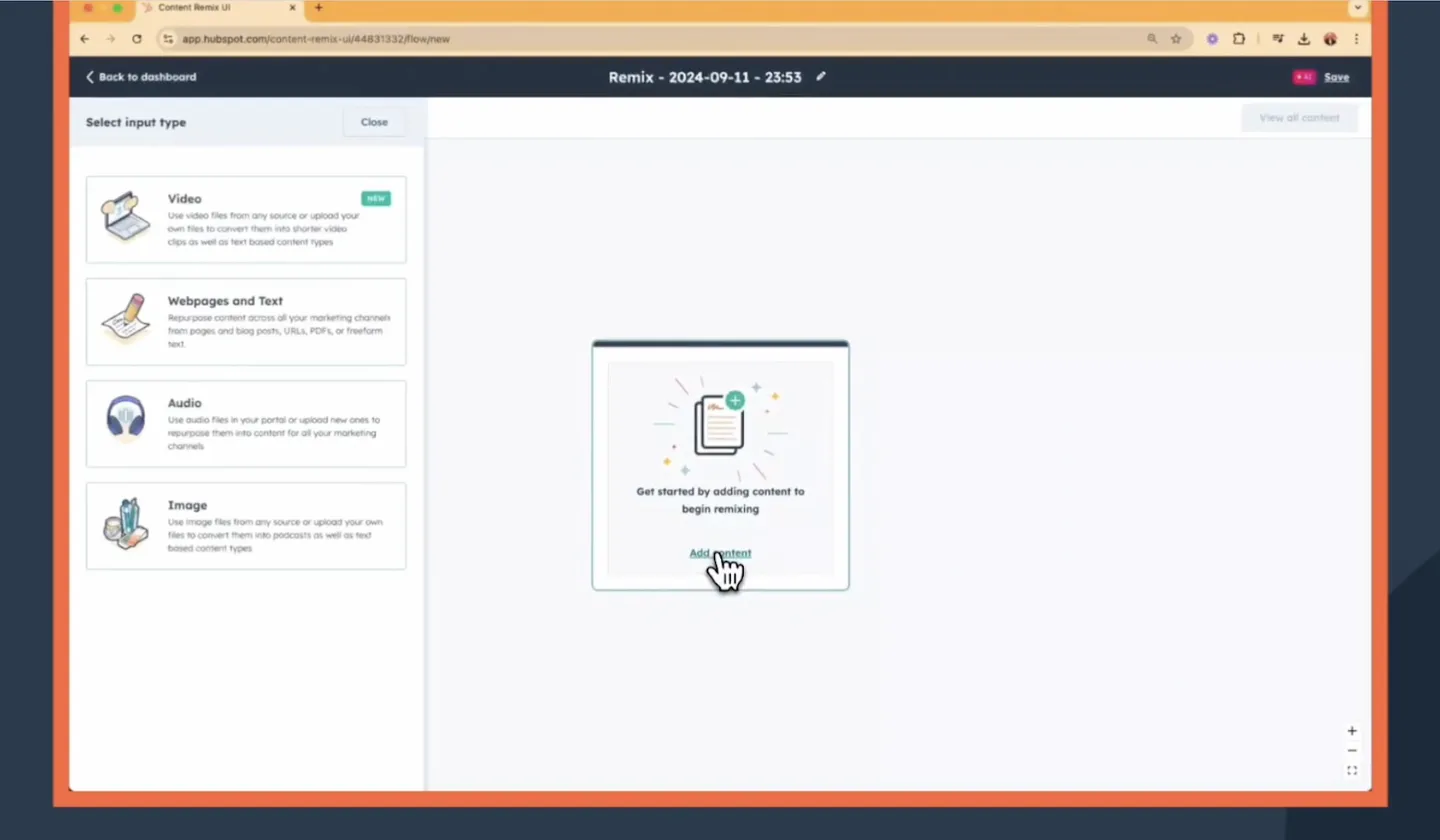Open the browser Extensions puzzle icon

pos(1239,39)
